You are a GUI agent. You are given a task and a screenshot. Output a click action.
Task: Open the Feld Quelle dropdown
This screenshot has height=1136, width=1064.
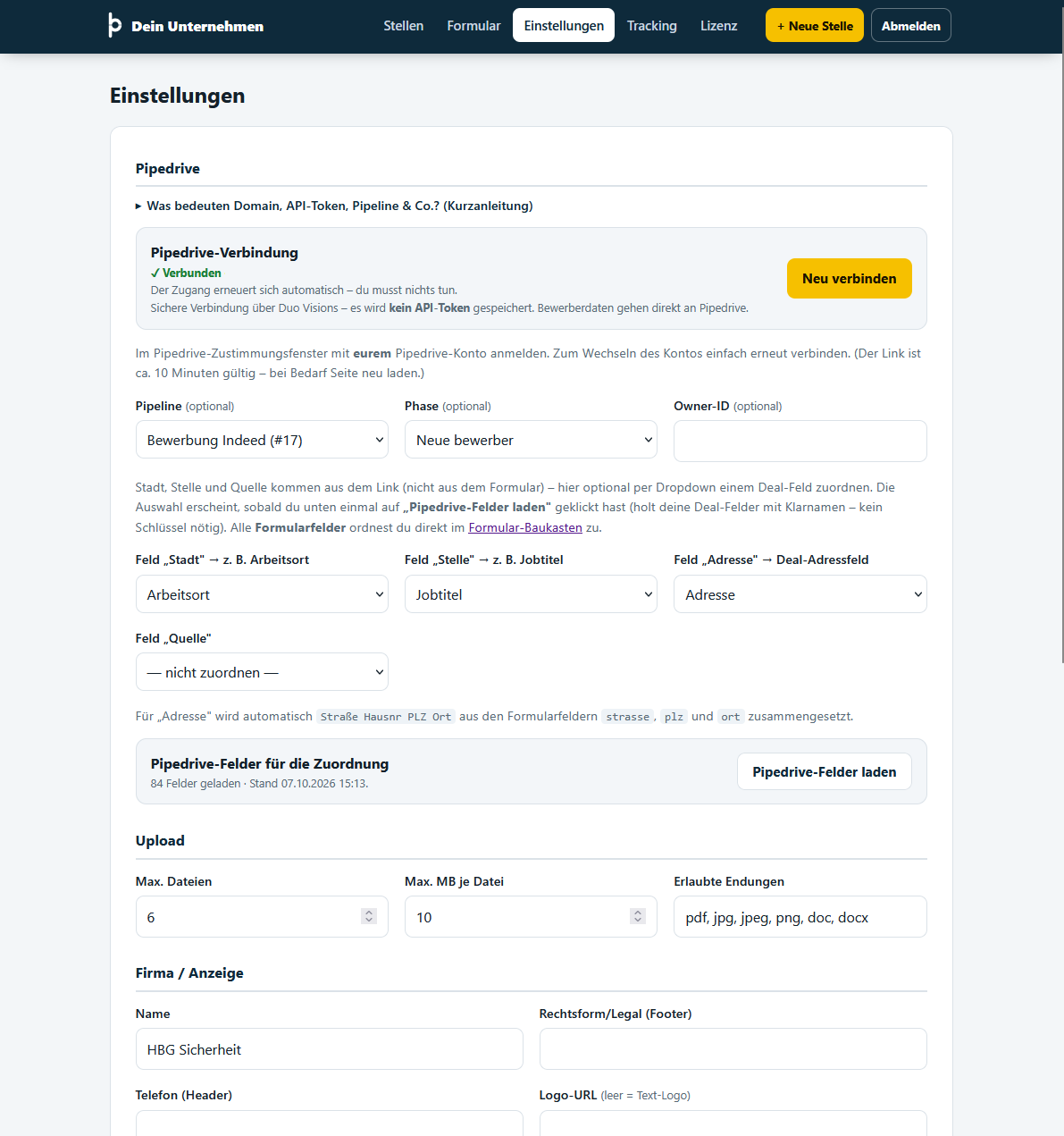pyautogui.click(x=262, y=672)
